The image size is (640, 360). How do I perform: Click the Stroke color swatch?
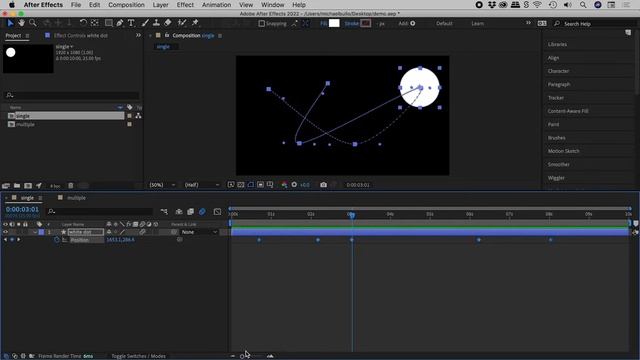(x=365, y=23)
